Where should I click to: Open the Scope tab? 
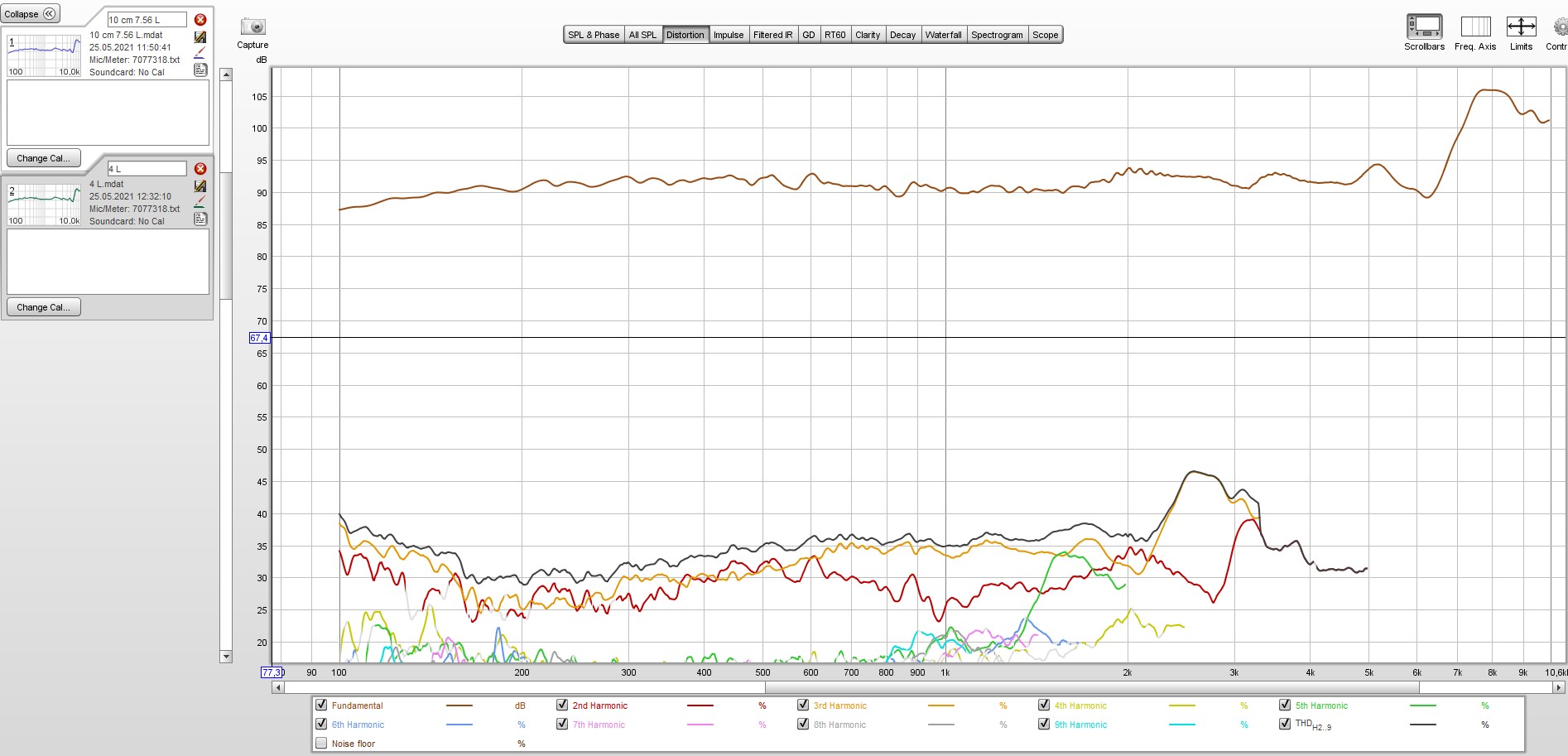click(1046, 35)
